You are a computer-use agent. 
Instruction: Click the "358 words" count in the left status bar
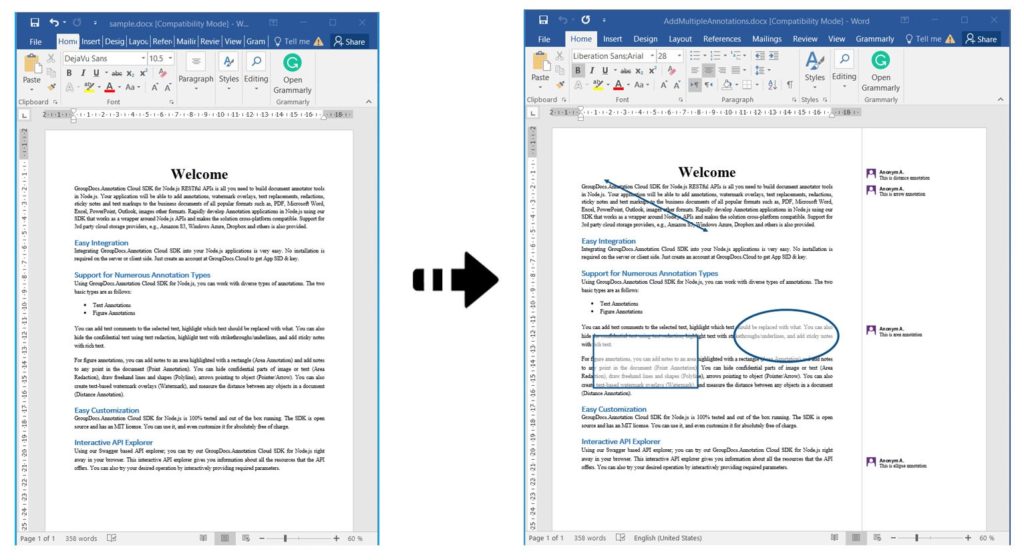(81, 539)
